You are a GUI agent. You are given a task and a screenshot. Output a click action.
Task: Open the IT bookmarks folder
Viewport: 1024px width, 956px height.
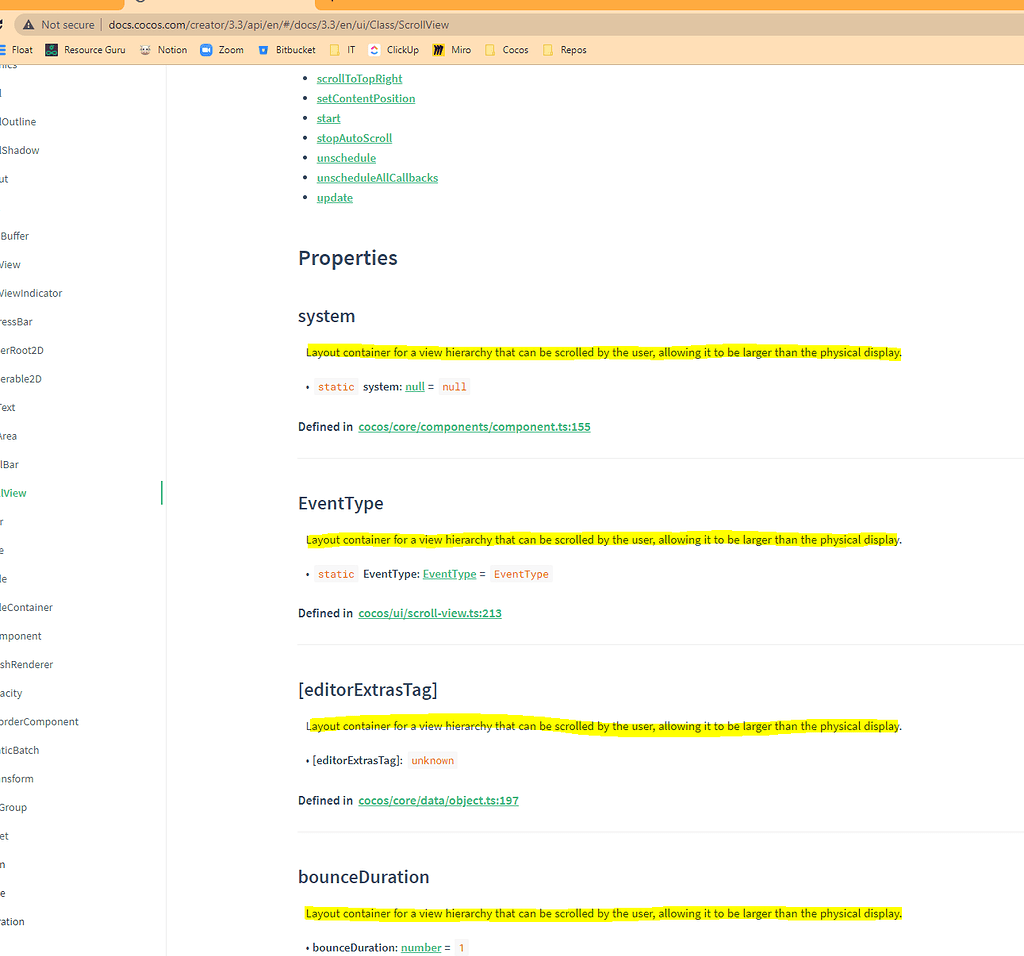(x=343, y=50)
